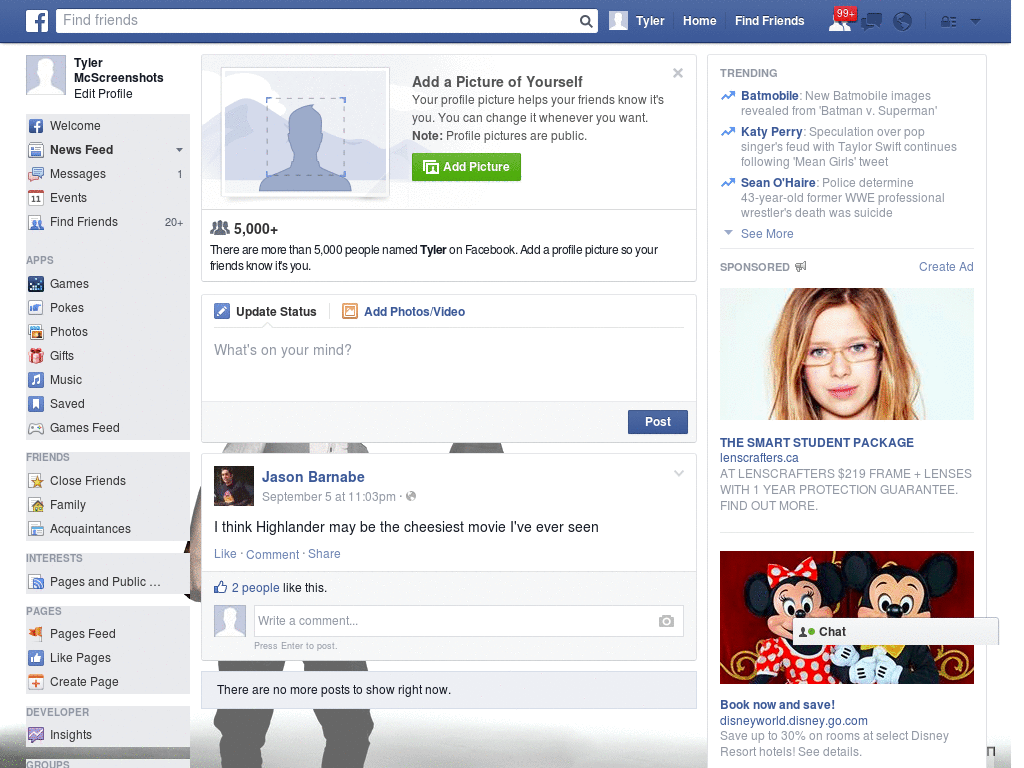Screen dimensions: 1024x768
Task: Open post options chevron on Jason Barnabe post
Action: point(679,473)
